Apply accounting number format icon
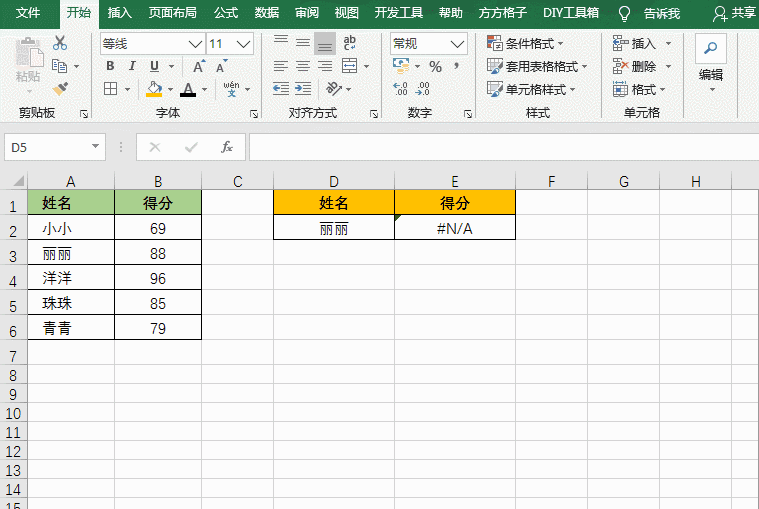This screenshot has width=759, height=509. 401,66
